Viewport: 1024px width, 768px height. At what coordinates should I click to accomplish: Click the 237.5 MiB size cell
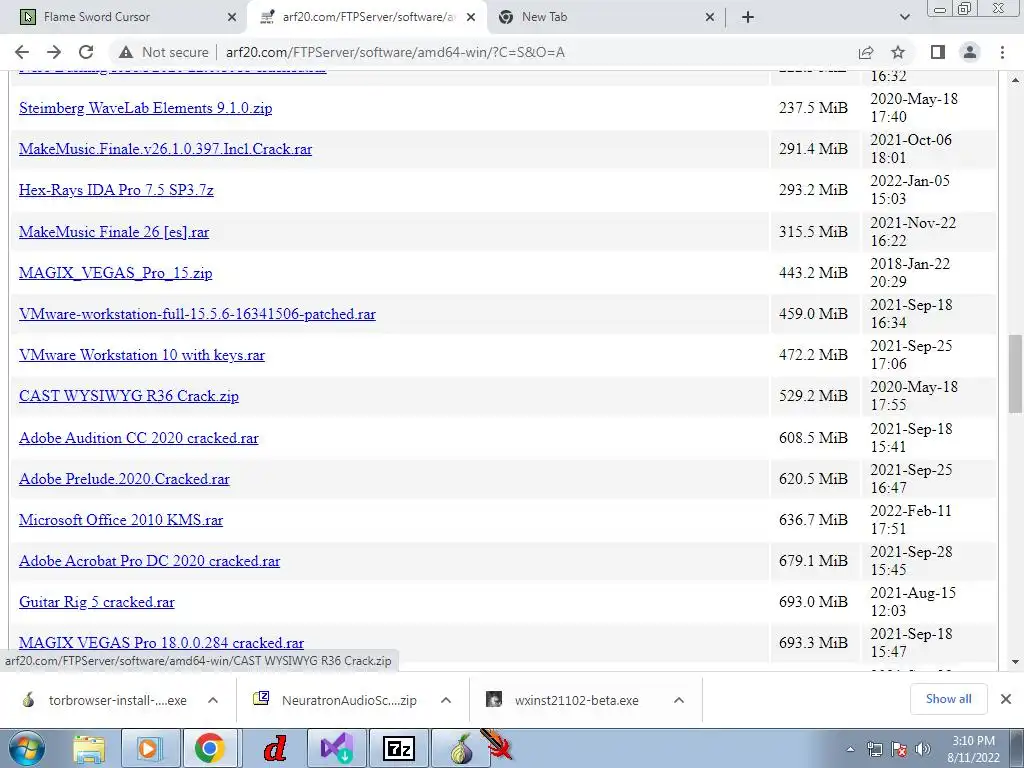point(813,108)
